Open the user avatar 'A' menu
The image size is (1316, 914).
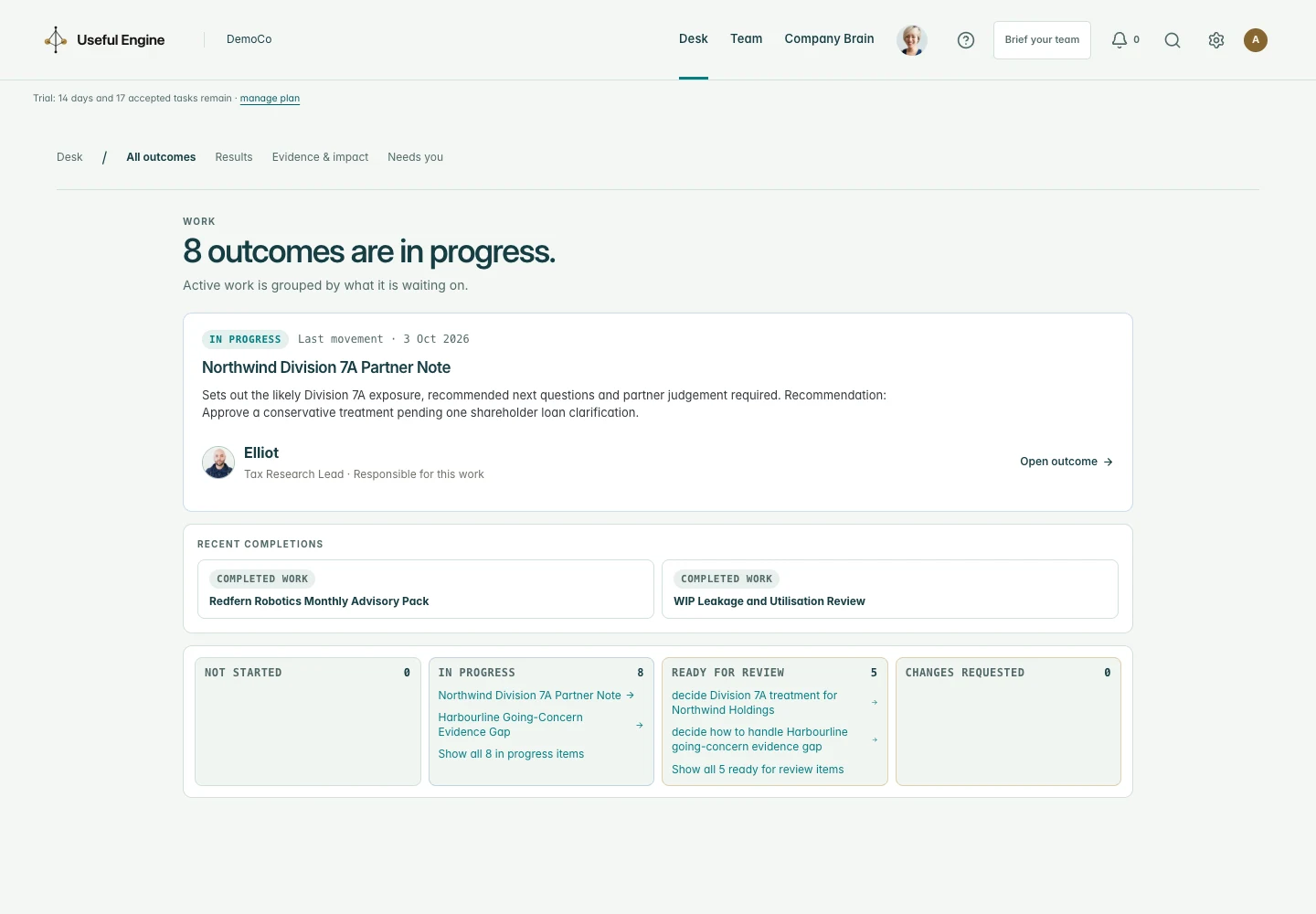1256,40
